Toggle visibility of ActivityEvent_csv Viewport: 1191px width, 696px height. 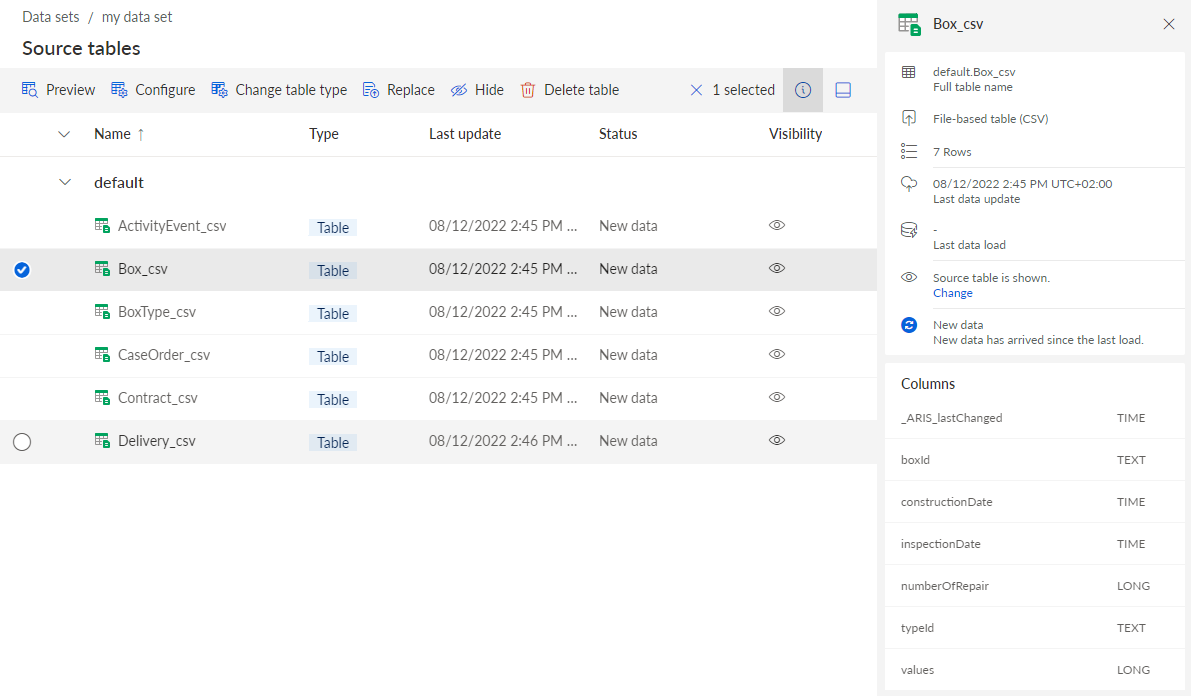(x=776, y=225)
